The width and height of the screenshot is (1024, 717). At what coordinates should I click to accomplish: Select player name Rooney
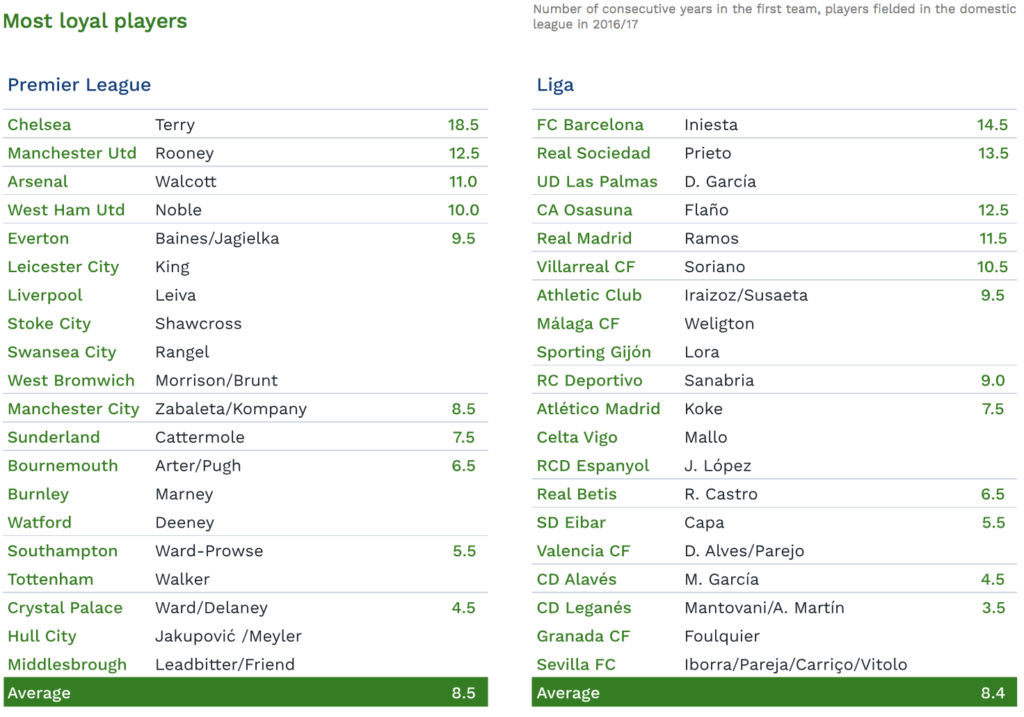point(184,153)
